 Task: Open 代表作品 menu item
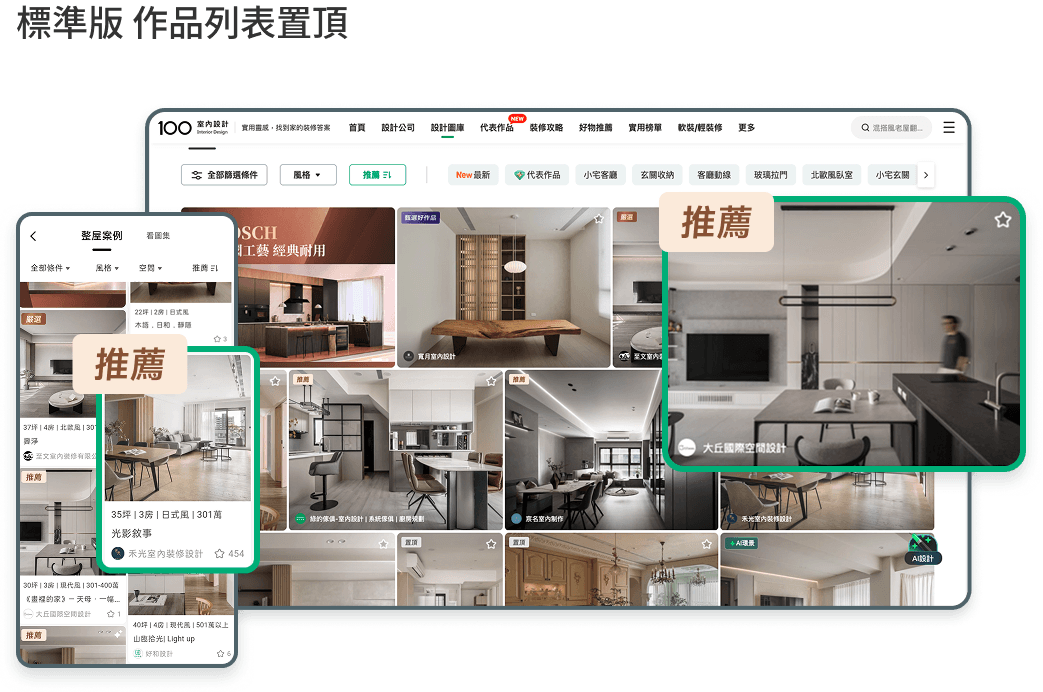[497, 128]
